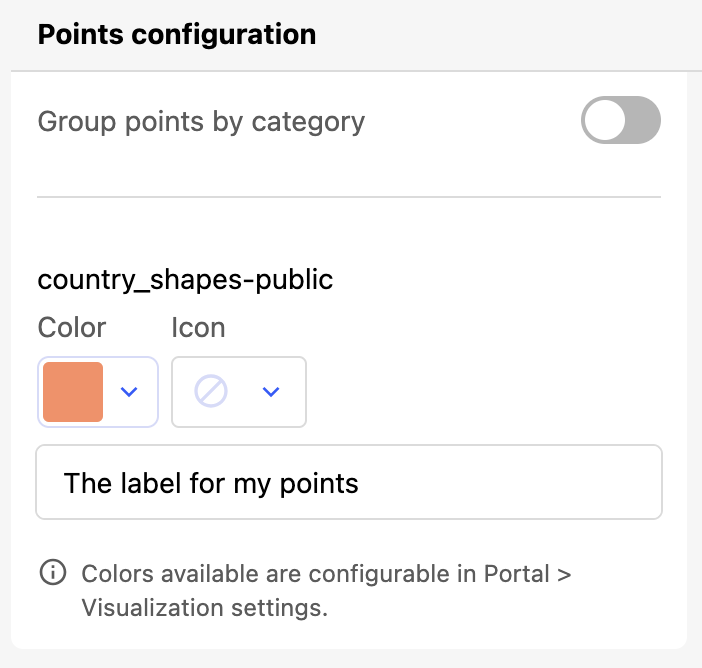Select the country_shapes-public dataset name

click(185, 279)
